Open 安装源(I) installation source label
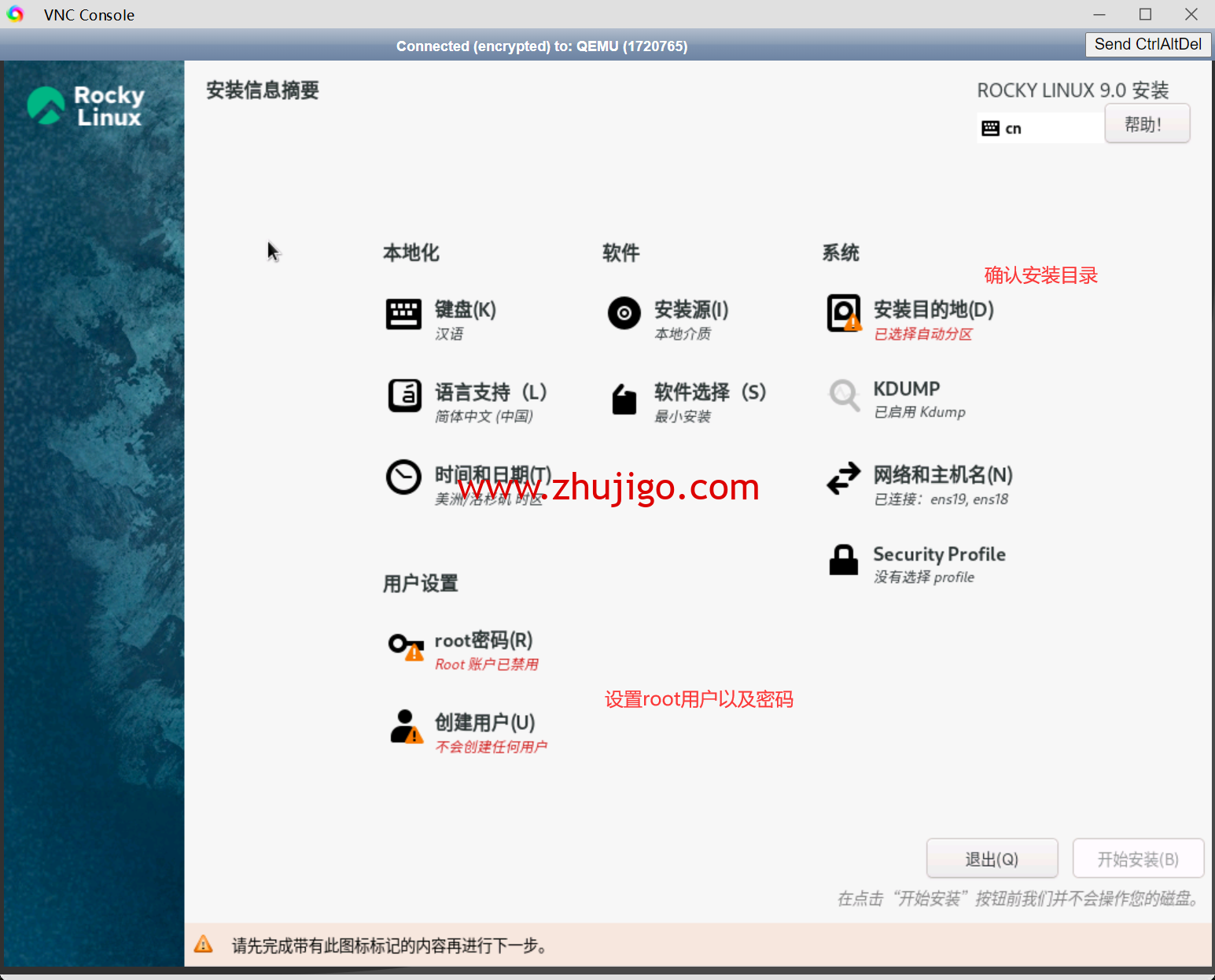This screenshot has width=1215, height=980. pyautogui.click(x=691, y=310)
